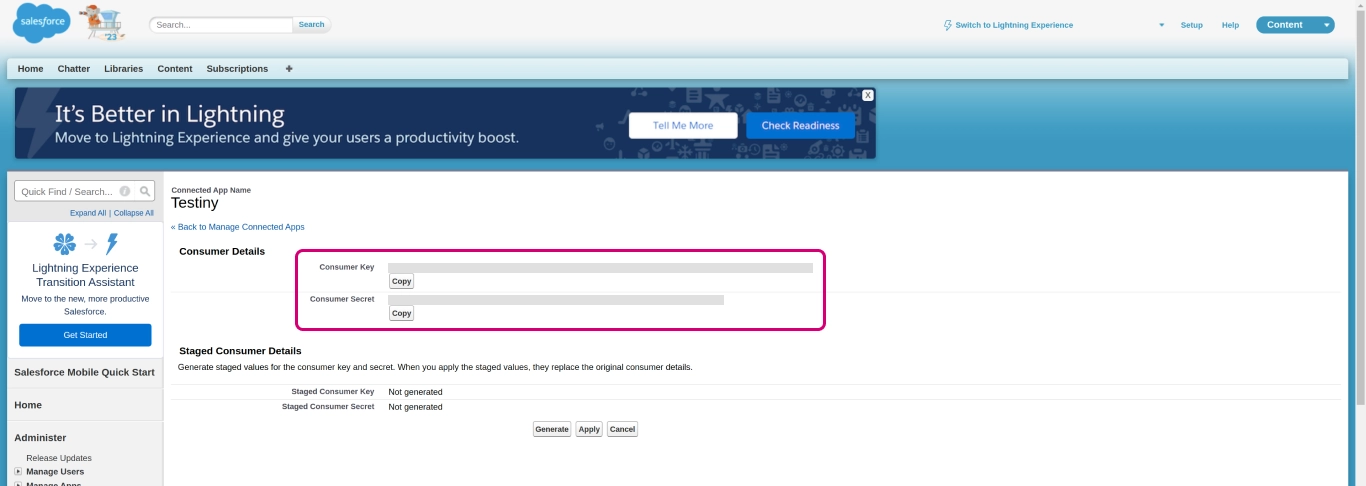Screen dimensions: 1366x486
Task: Click the Quick Find info icon
Action: pos(125,191)
